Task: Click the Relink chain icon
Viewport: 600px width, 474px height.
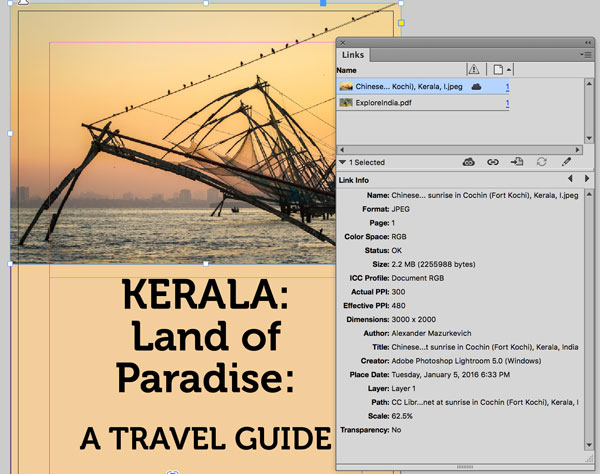Action: coord(492,162)
